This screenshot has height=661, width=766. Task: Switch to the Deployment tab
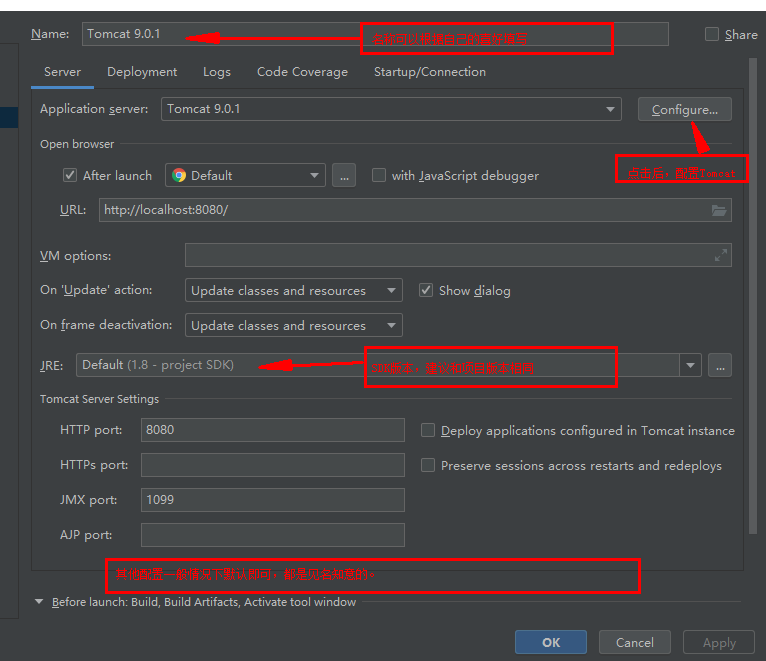pyautogui.click(x=142, y=72)
